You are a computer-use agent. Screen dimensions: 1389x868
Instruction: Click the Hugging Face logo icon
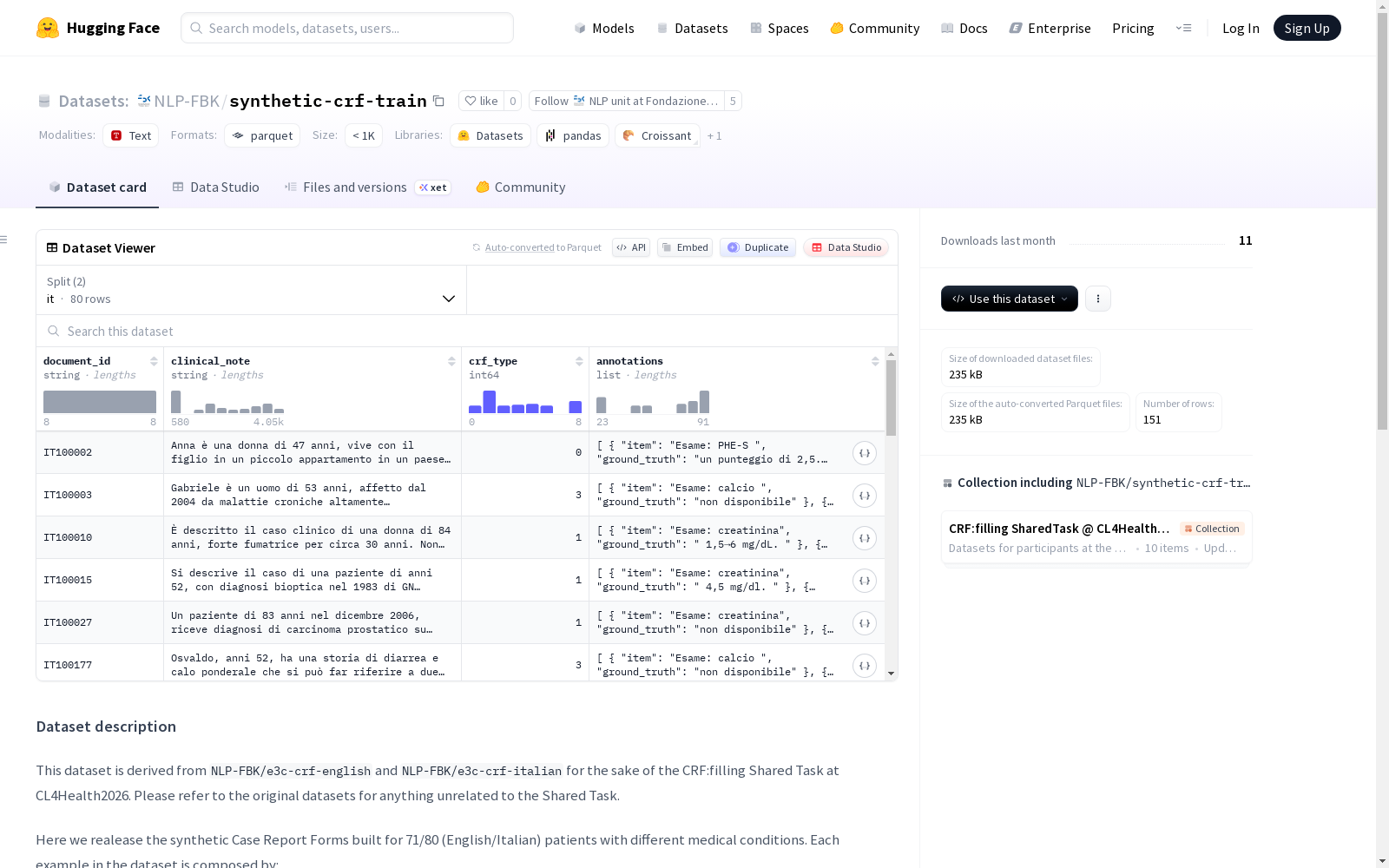coord(48,28)
